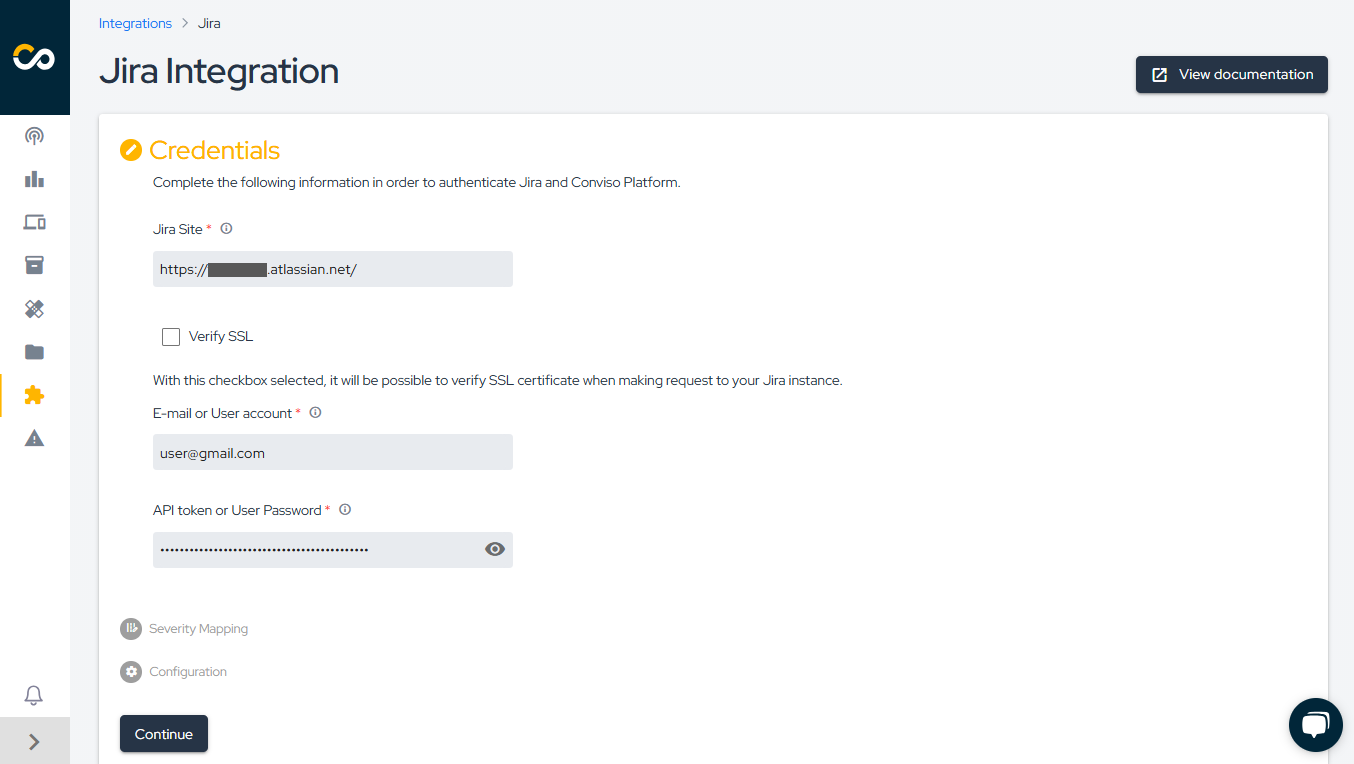1354x764 pixels.
Task: Click the API token password field
Action: coord(333,550)
